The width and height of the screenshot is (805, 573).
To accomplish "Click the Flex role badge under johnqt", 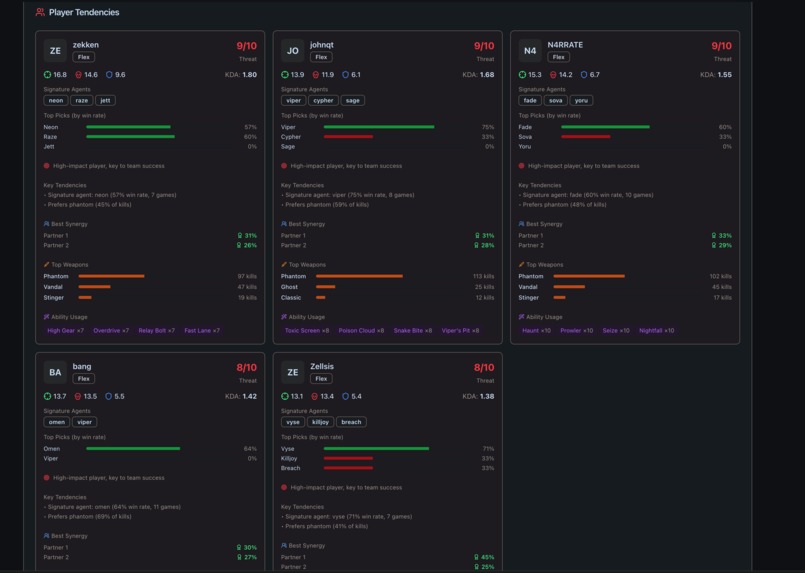I will pyautogui.click(x=321, y=57).
